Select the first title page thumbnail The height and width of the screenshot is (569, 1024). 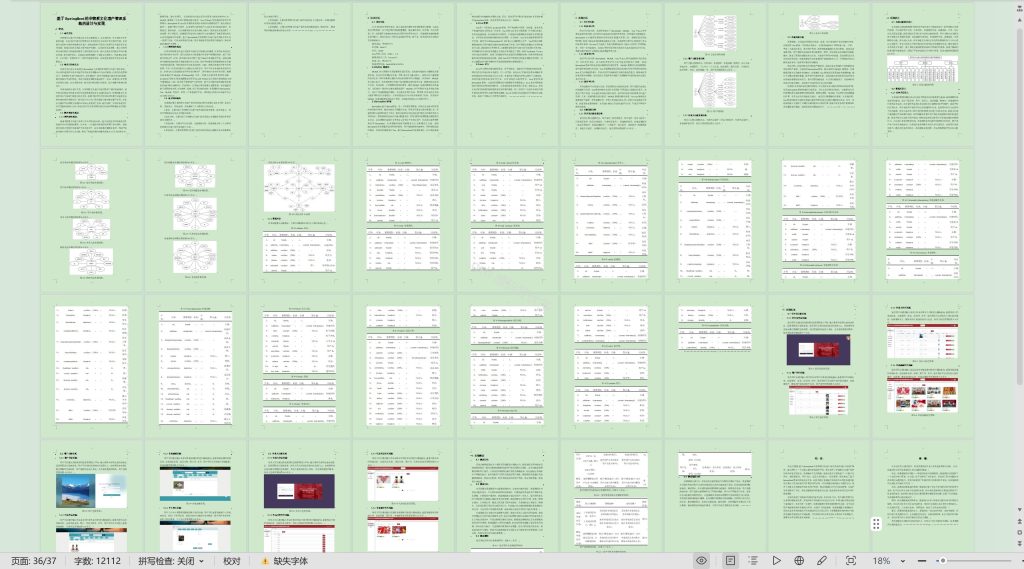(91, 74)
